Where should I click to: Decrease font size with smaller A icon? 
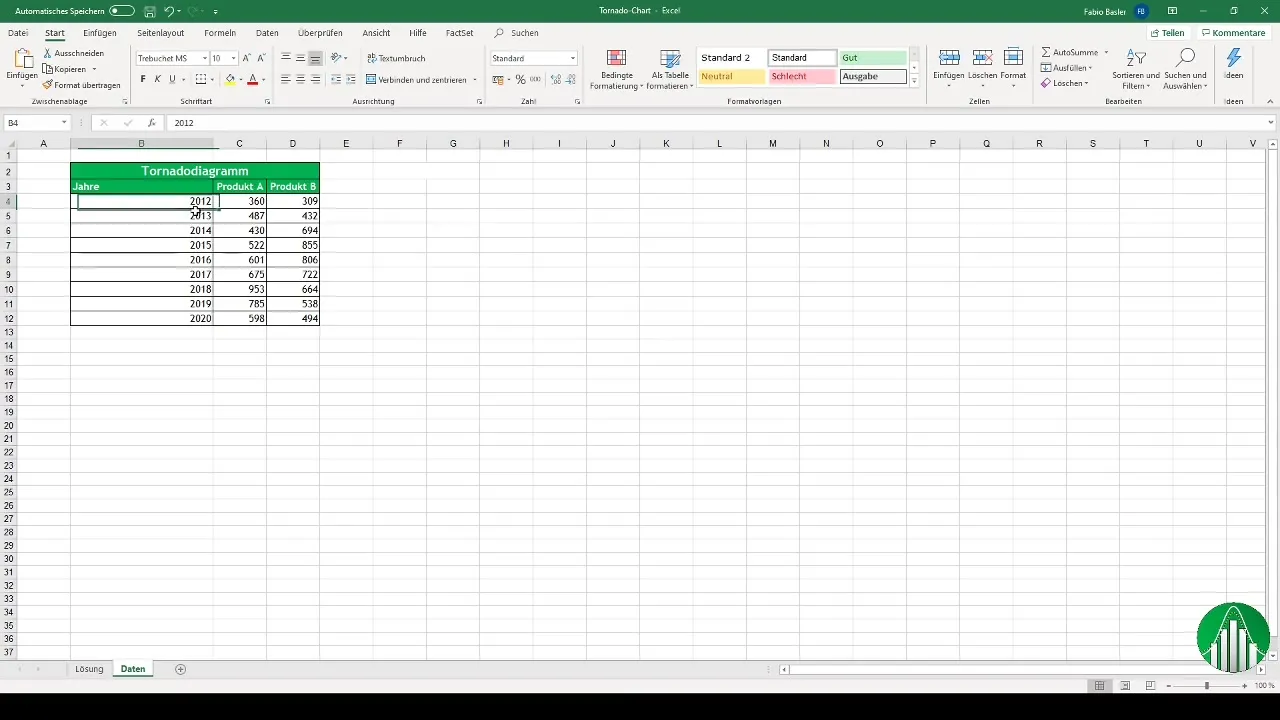(262, 58)
